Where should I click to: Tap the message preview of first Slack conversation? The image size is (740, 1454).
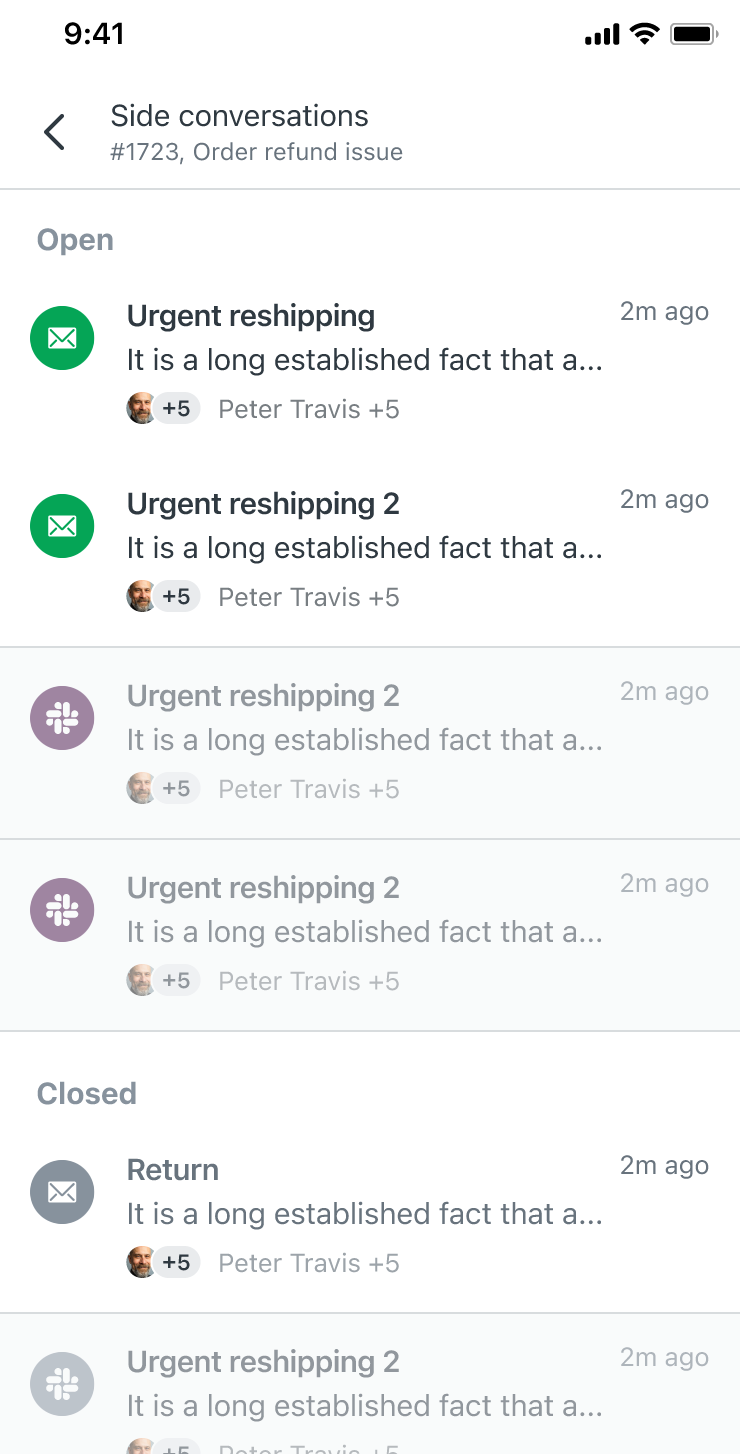(x=365, y=740)
